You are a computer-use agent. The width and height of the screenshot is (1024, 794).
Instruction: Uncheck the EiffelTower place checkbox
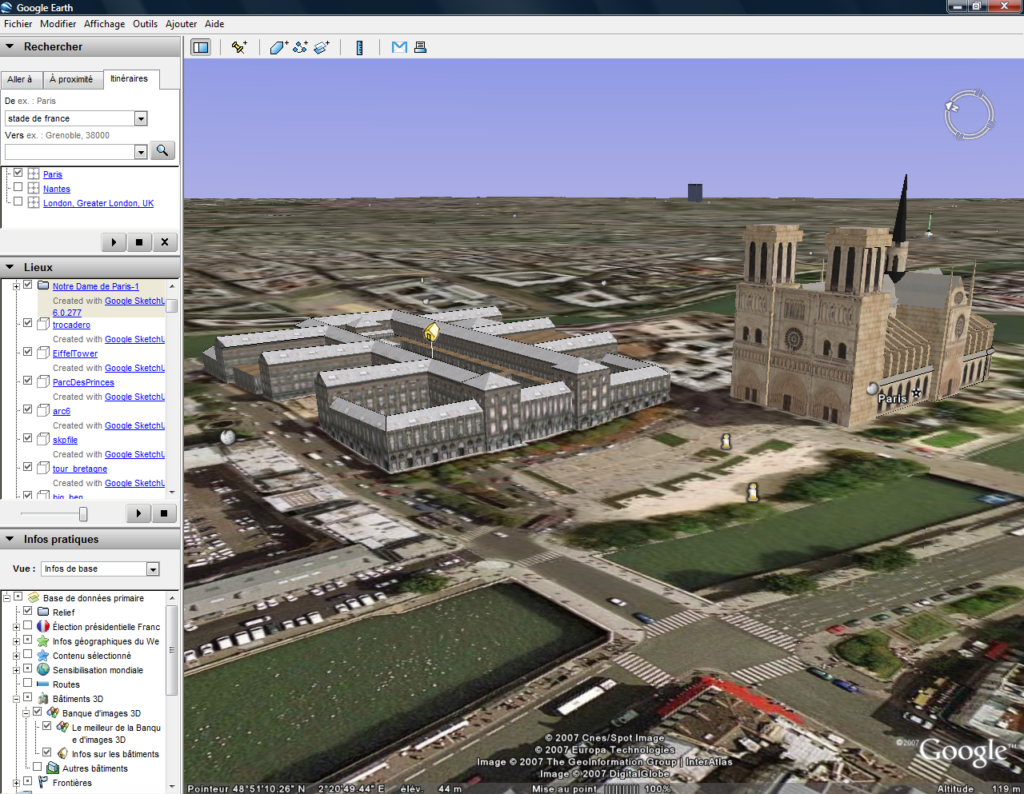click(x=27, y=351)
